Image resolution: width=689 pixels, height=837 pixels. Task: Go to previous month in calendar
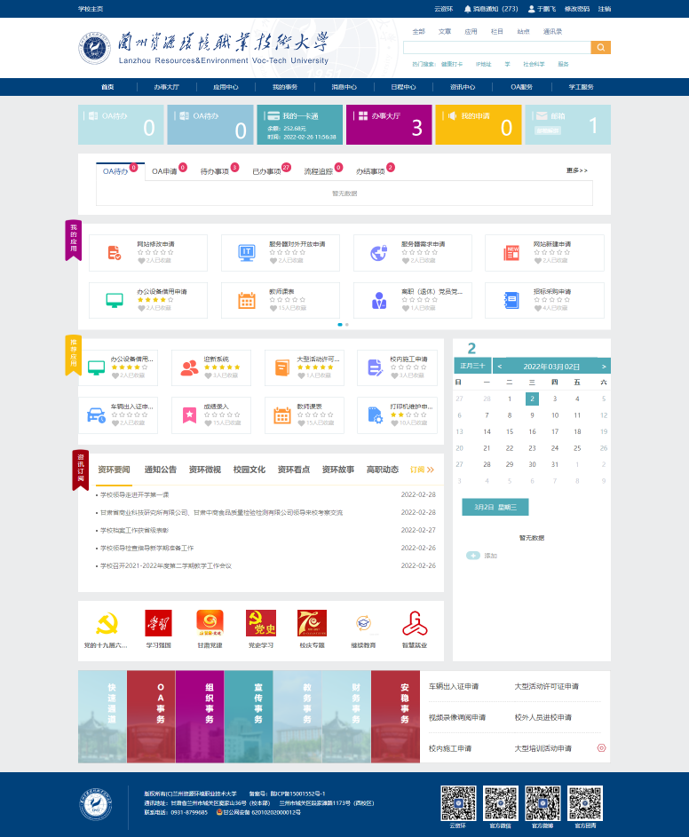(500, 367)
